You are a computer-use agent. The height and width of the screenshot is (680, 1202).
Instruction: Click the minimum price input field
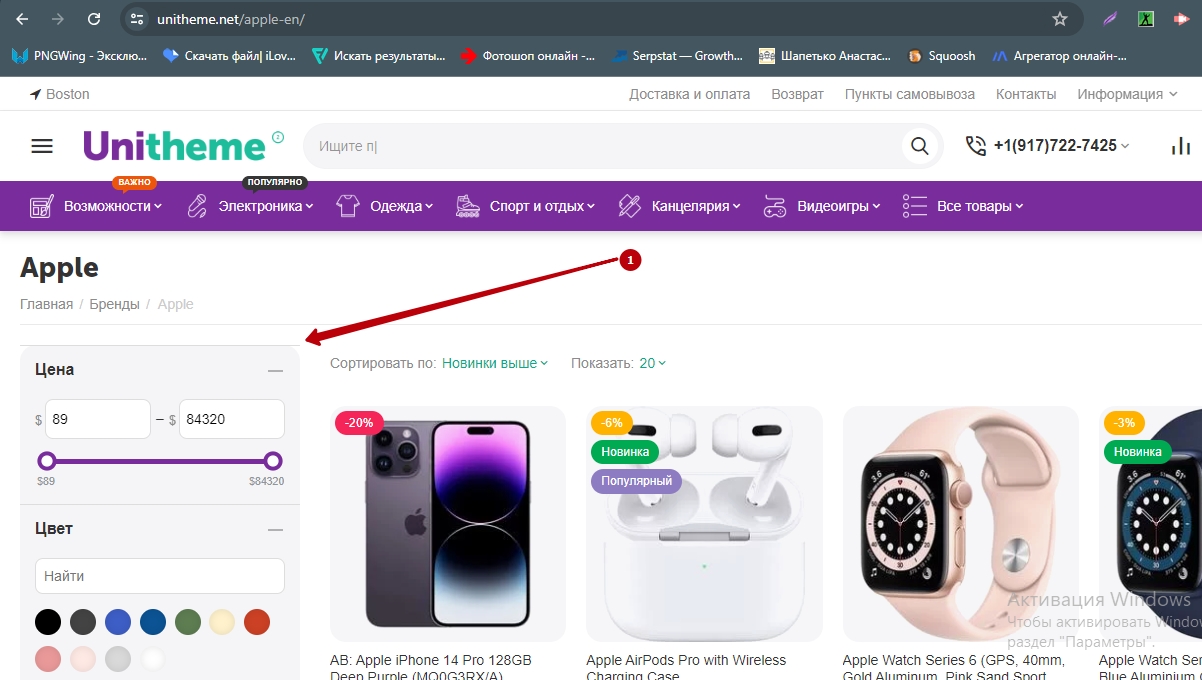tap(97, 419)
